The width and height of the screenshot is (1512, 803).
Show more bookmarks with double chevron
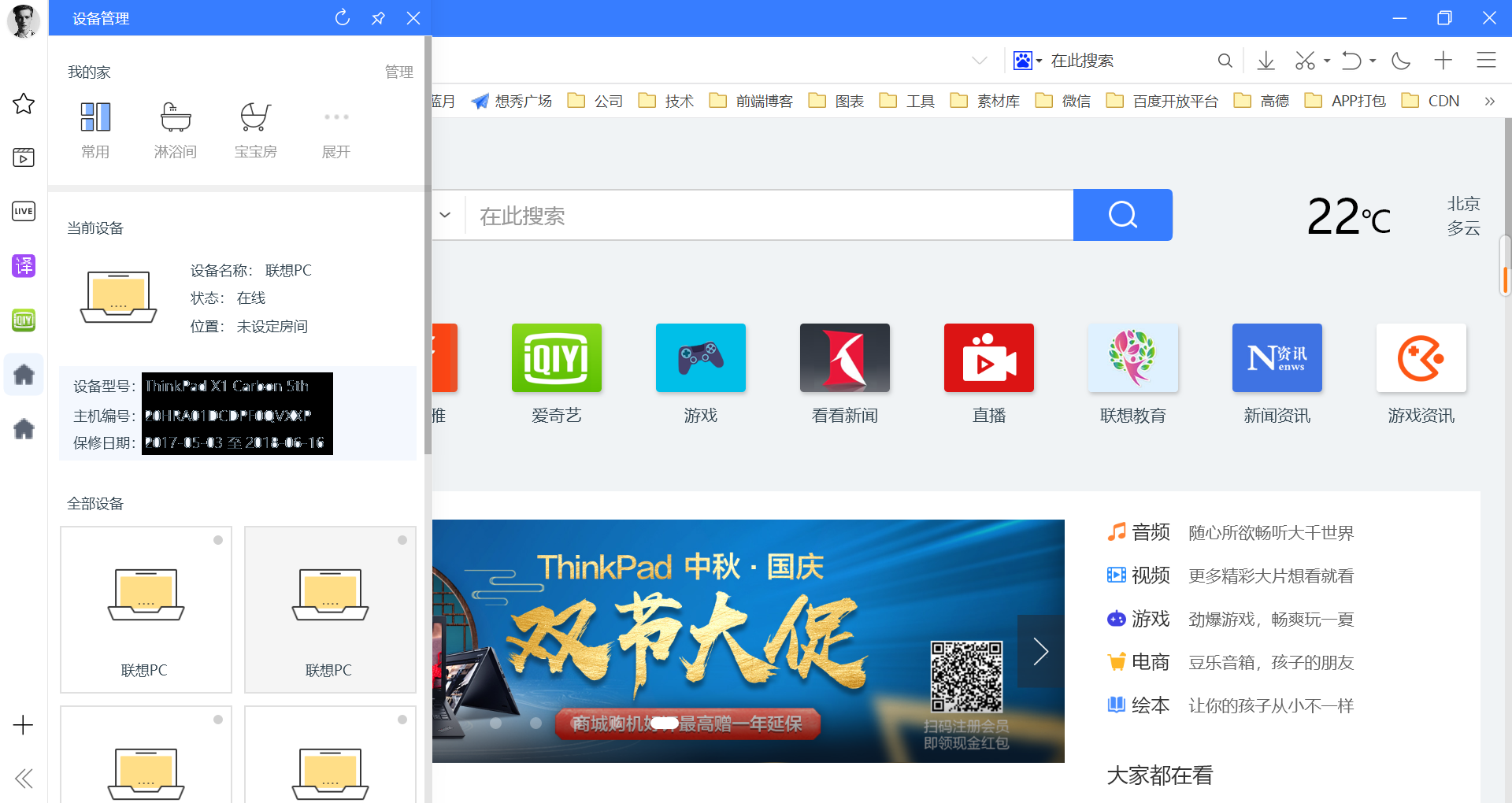click(1489, 101)
